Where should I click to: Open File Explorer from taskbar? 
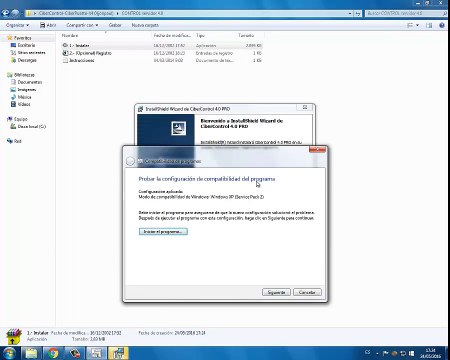tap(31, 353)
